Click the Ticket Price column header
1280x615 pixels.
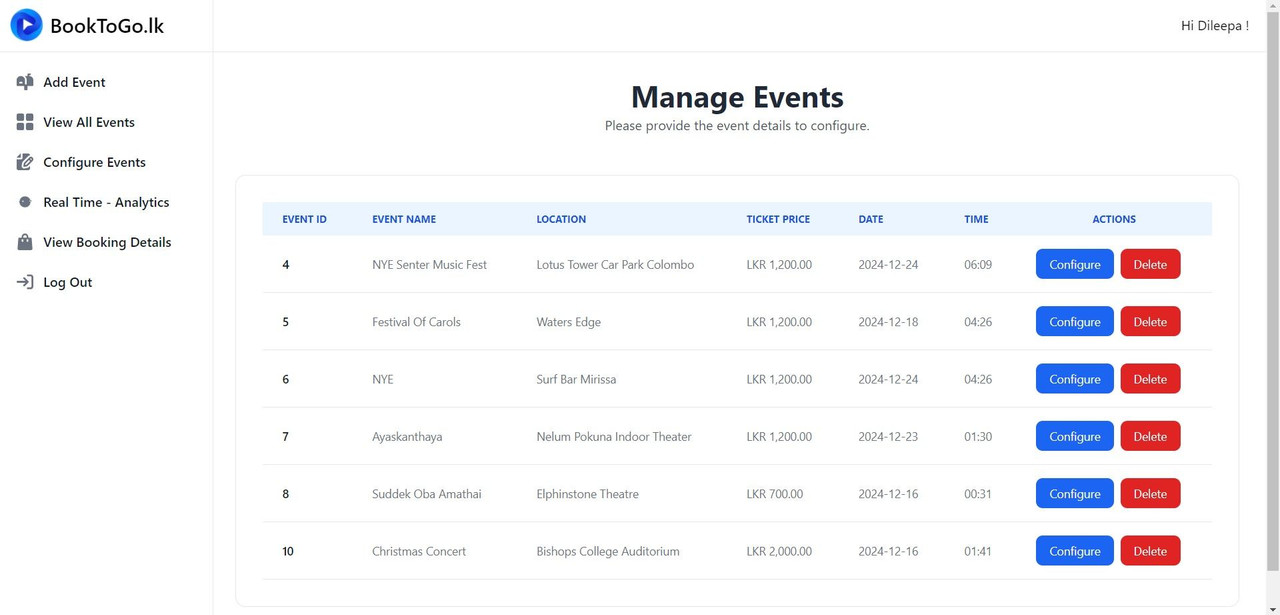[778, 219]
